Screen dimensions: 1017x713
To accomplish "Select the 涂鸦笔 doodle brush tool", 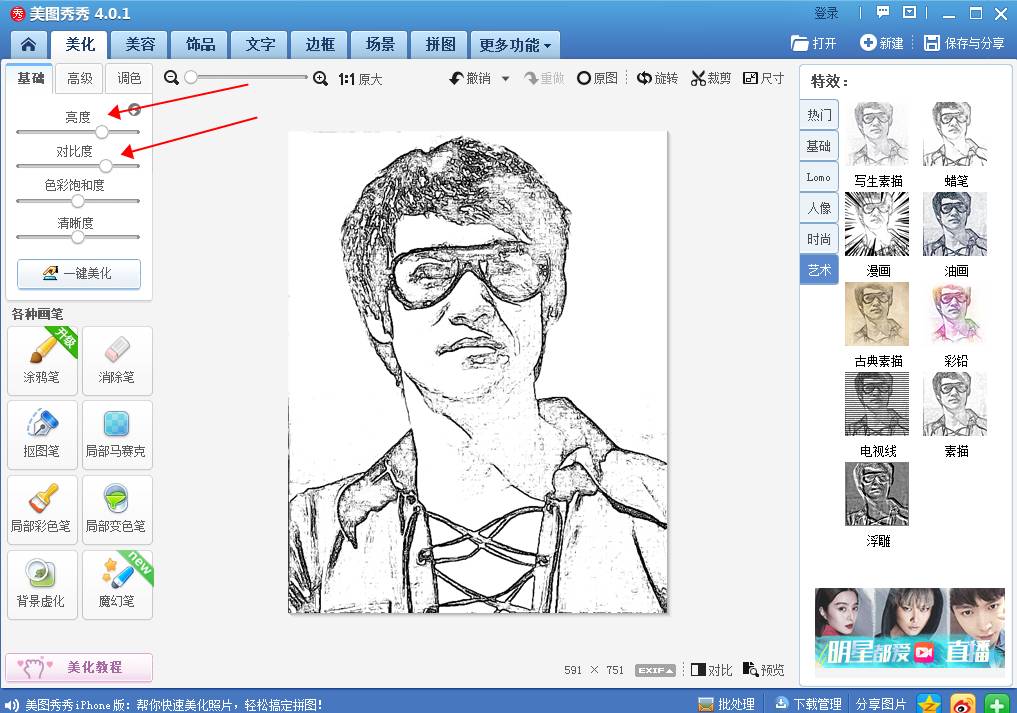I will click(x=42, y=360).
